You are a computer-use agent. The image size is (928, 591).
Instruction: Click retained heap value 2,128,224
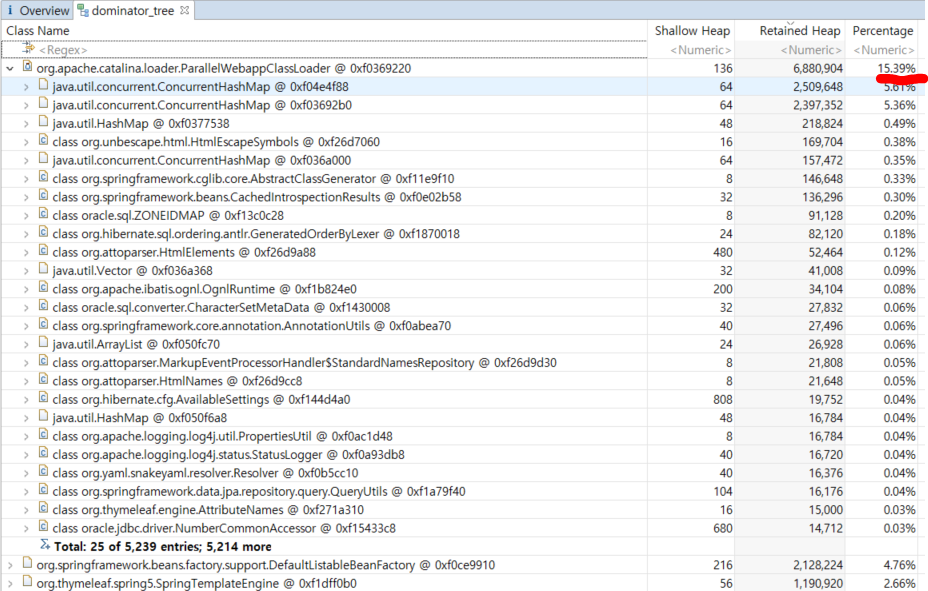(818, 566)
